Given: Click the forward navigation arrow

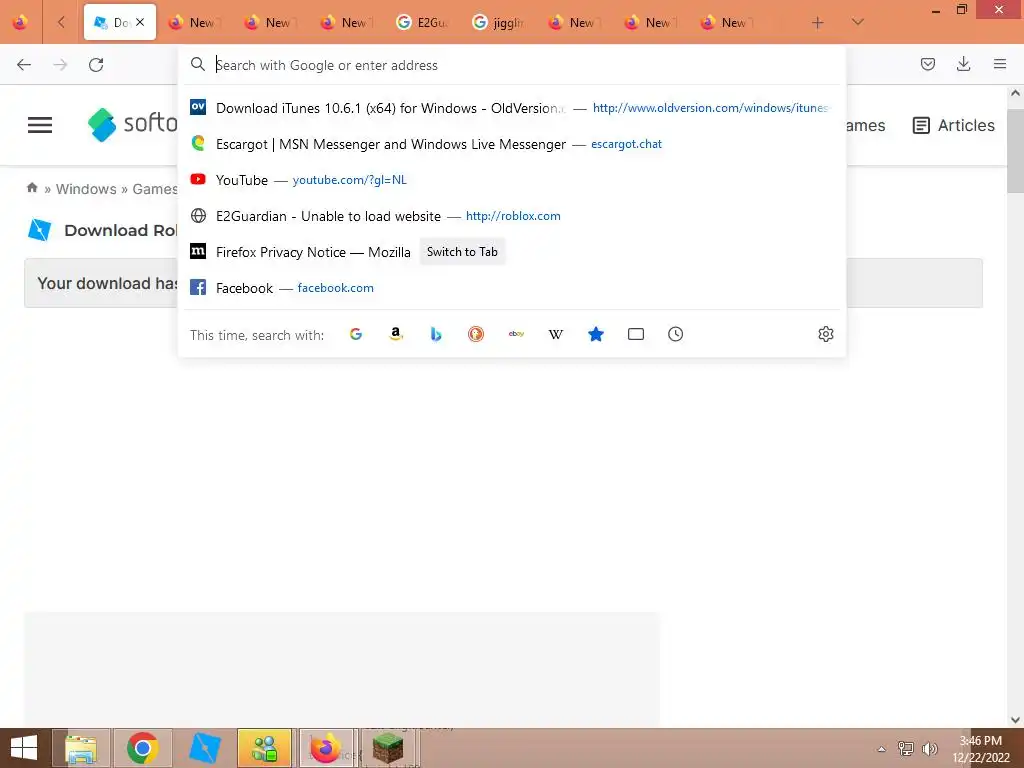Looking at the screenshot, I should [60, 65].
